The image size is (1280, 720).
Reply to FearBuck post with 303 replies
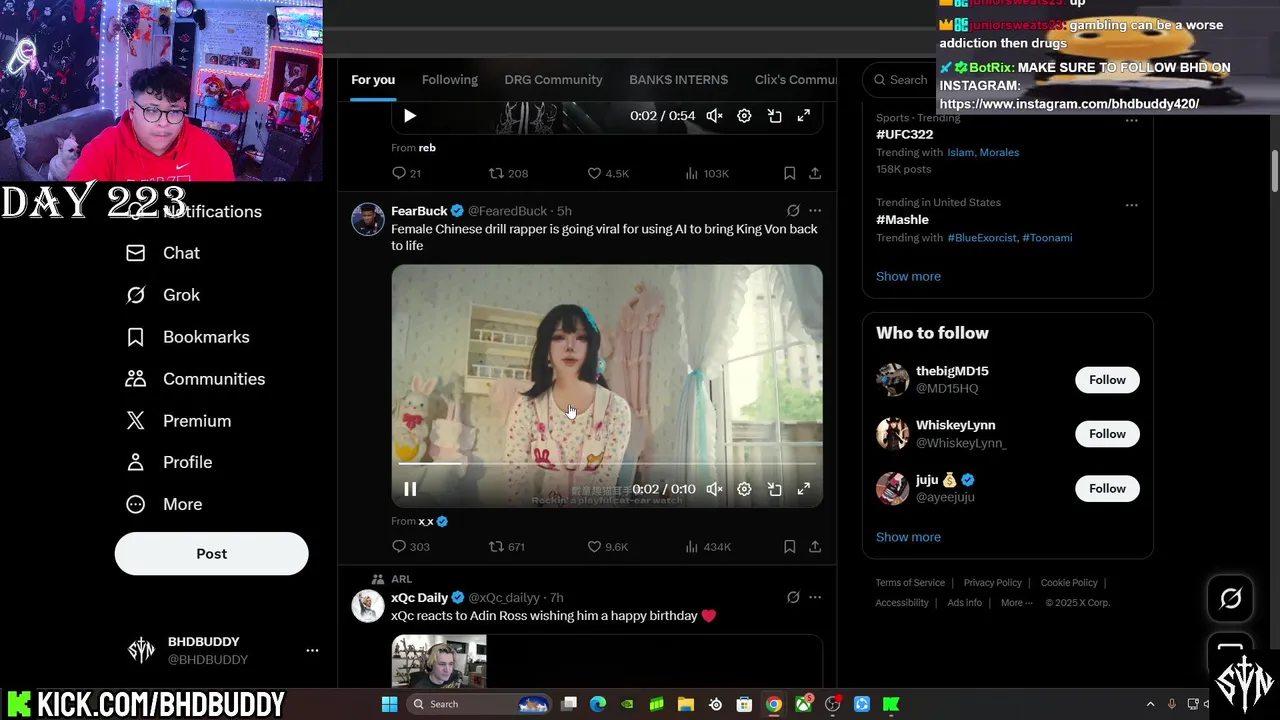coord(411,546)
